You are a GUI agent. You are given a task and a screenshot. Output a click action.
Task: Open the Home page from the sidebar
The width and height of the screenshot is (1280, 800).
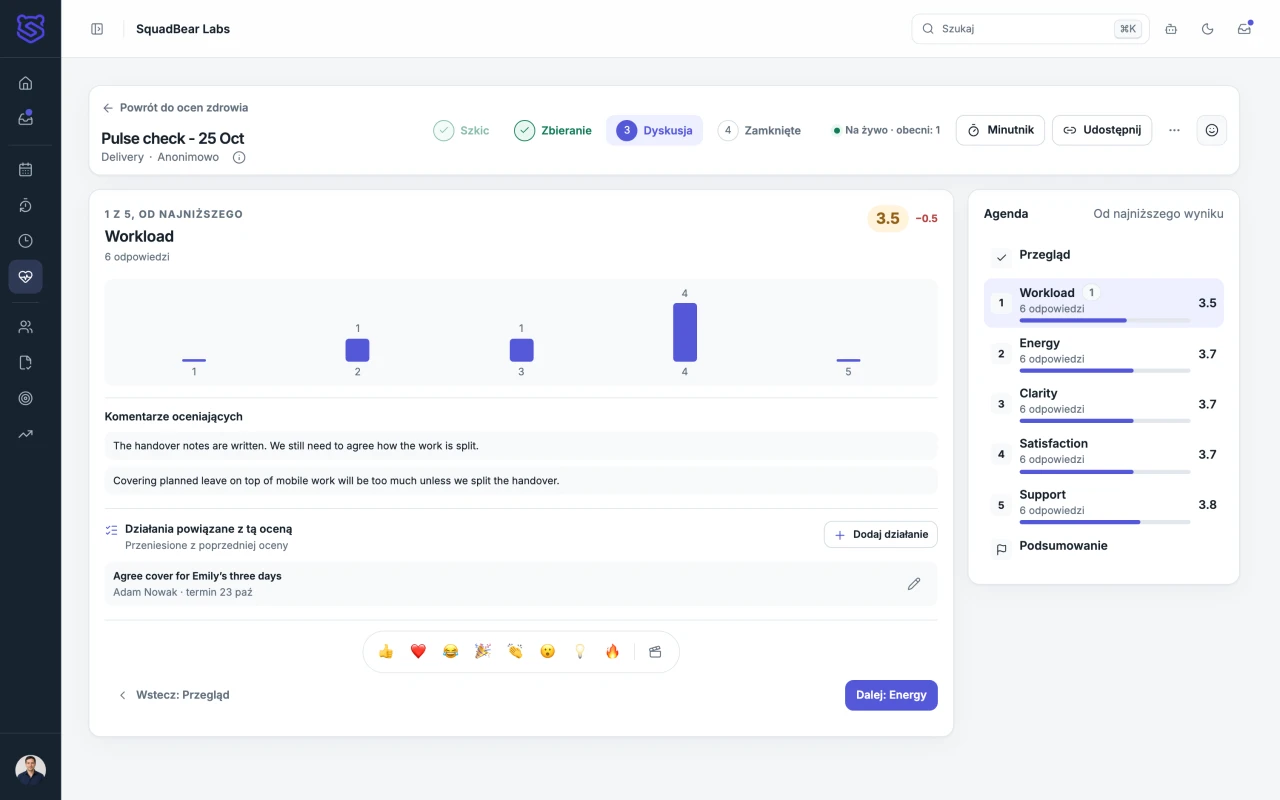[26, 83]
